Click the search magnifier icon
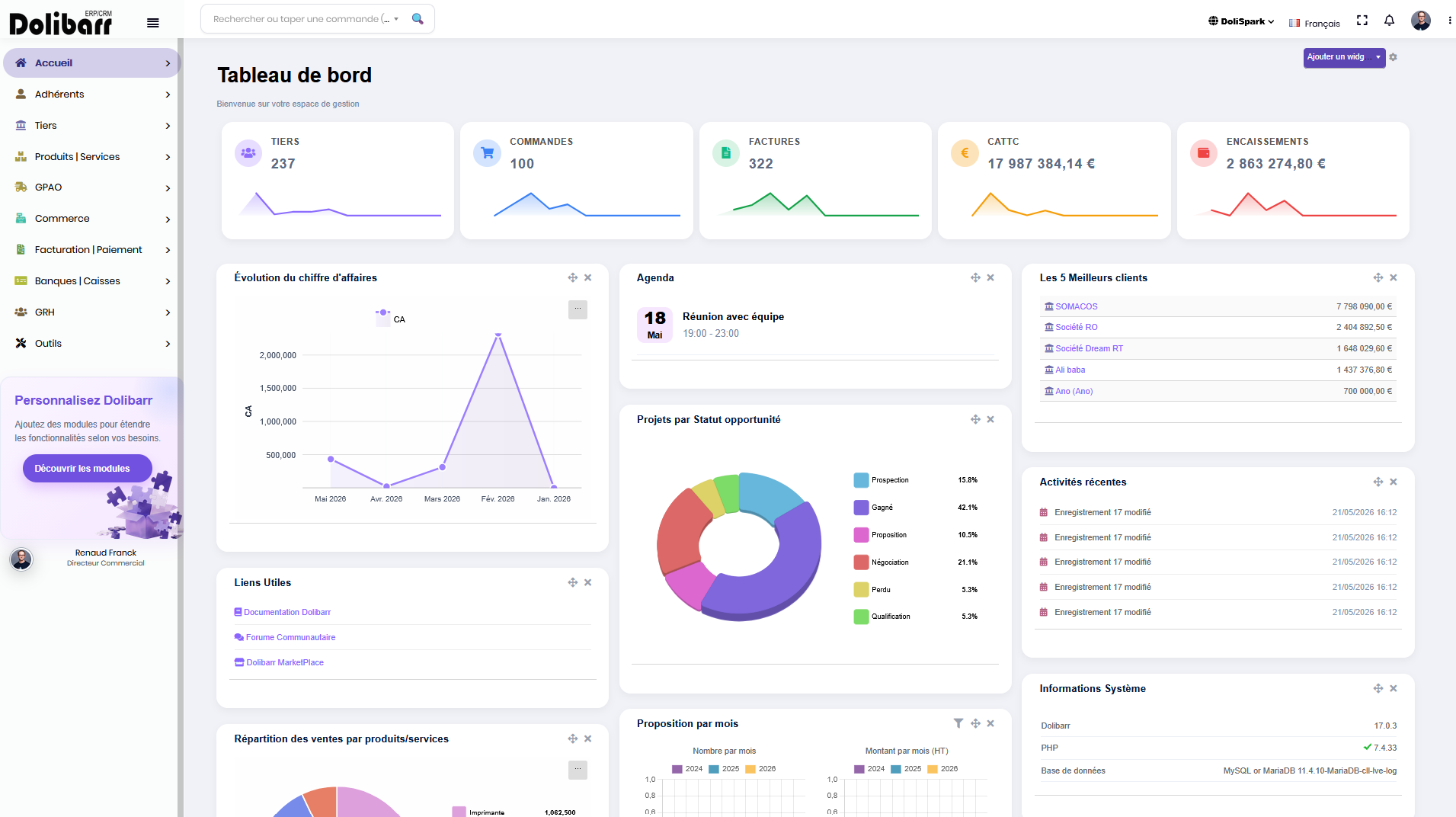Screen dimensions: 1456x817 tap(418, 19)
